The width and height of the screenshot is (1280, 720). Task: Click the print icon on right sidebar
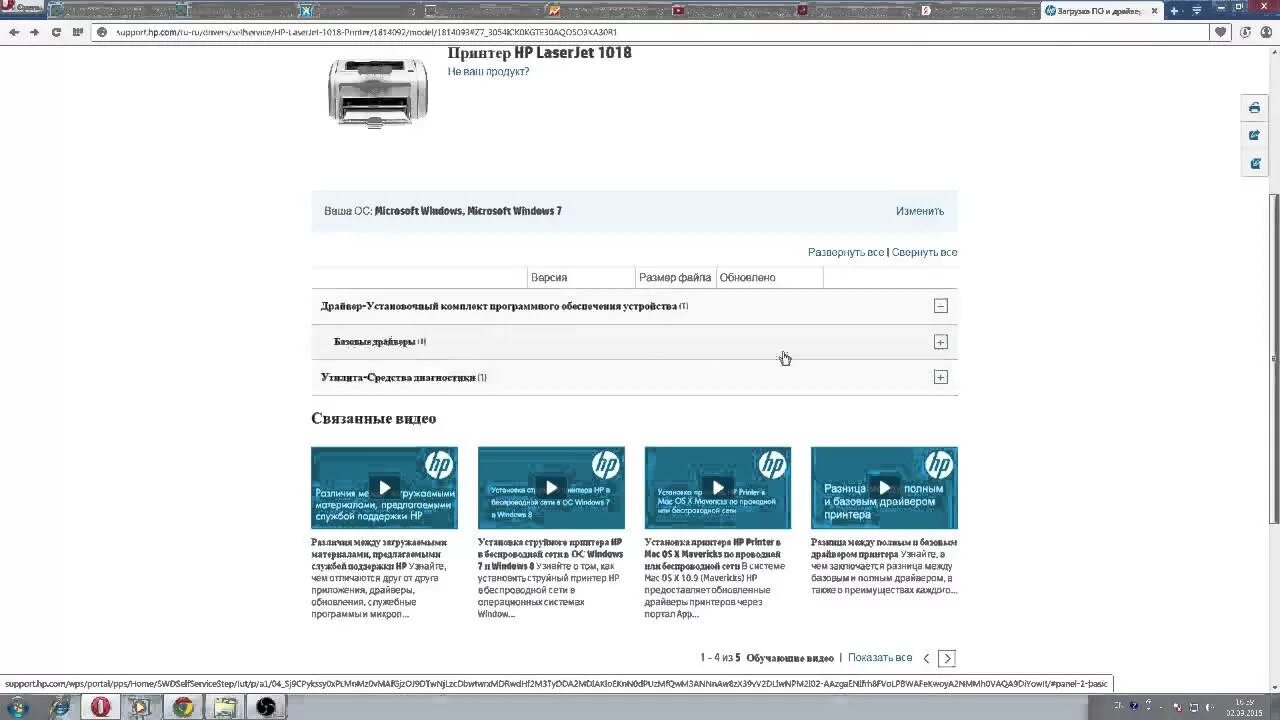[1254, 108]
